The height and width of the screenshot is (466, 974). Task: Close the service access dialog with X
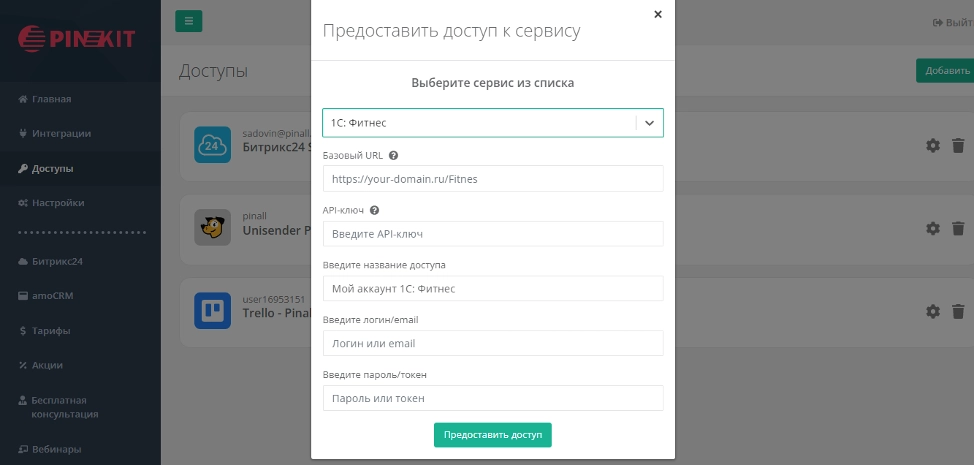coord(658,14)
